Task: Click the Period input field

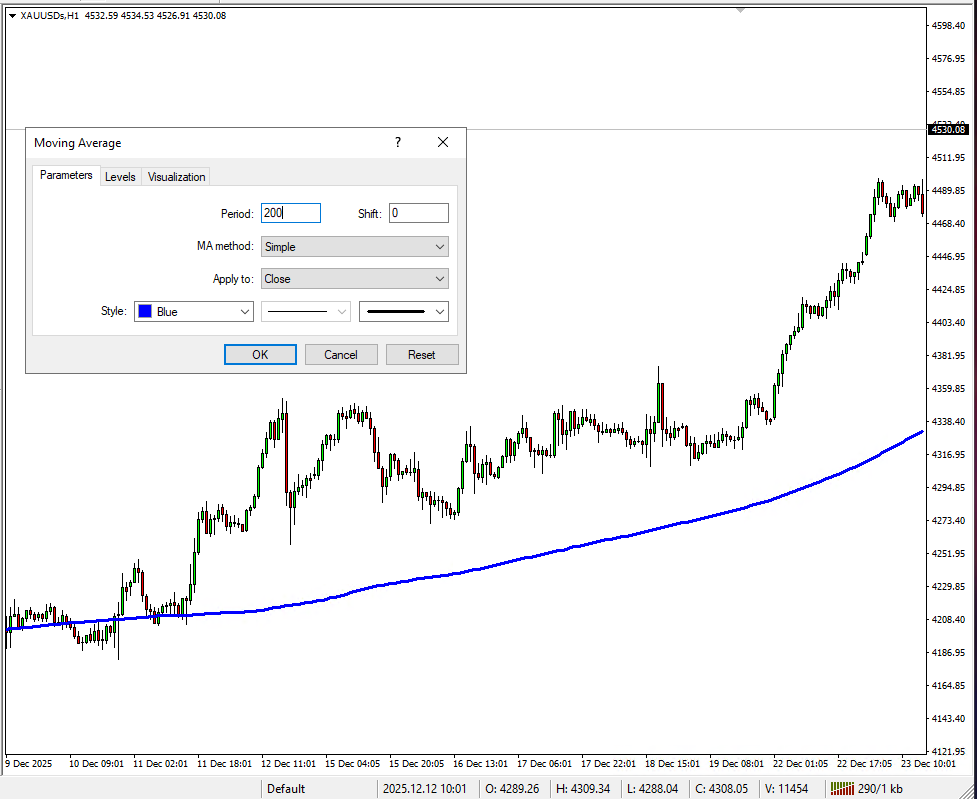Action: 290,213
